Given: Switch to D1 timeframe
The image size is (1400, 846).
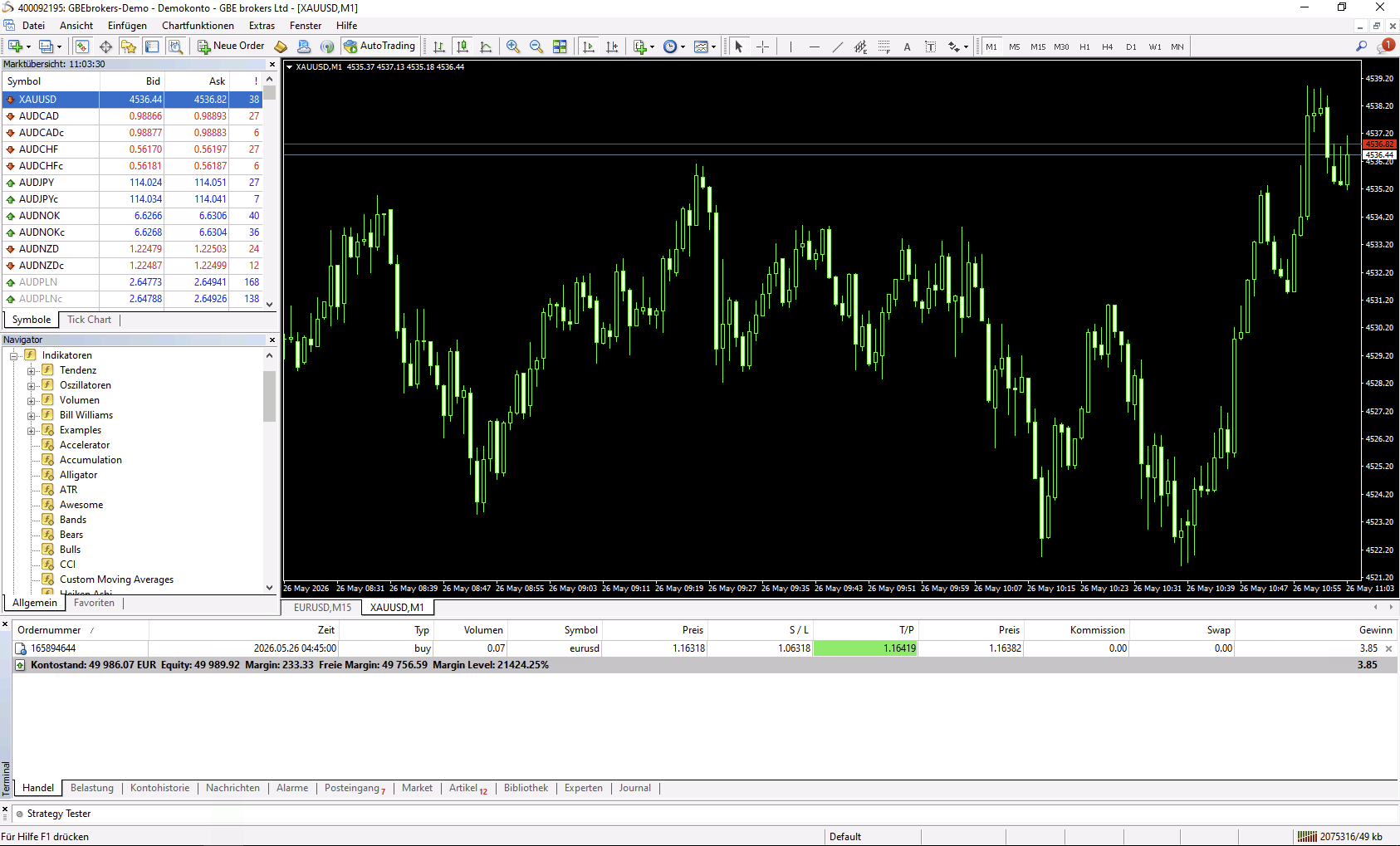Looking at the screenshot, I should 1131,46.
